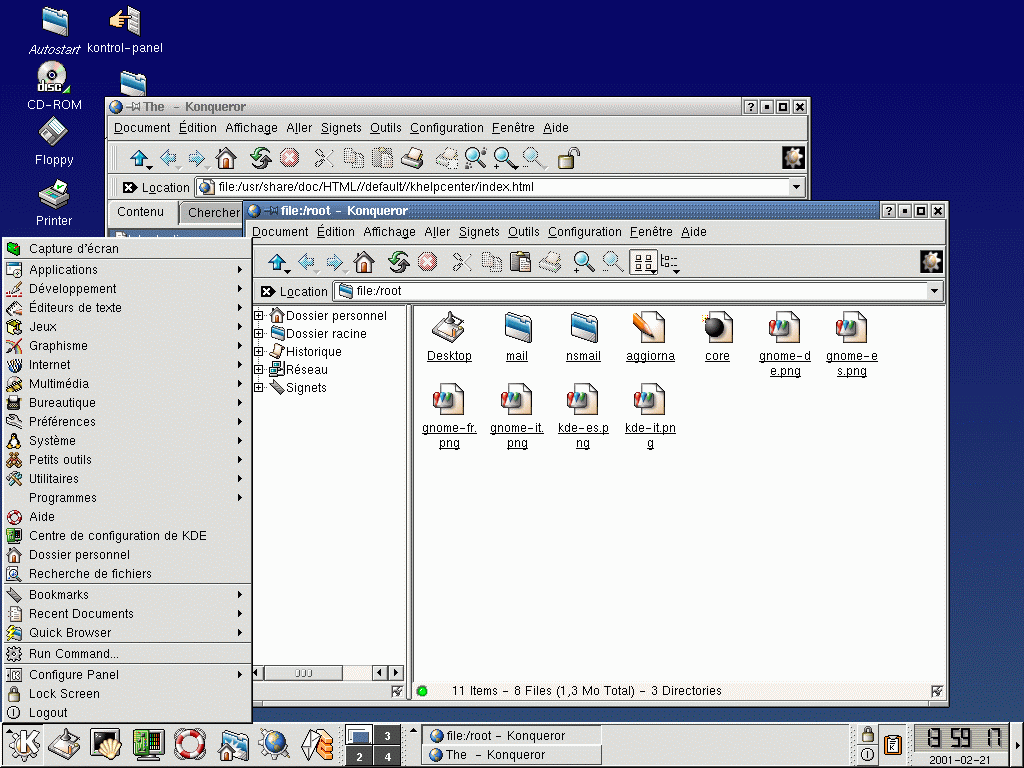
Task: Click the magnifier zoom-in icon in file:/root toolbar
Action: coord(584,262)
